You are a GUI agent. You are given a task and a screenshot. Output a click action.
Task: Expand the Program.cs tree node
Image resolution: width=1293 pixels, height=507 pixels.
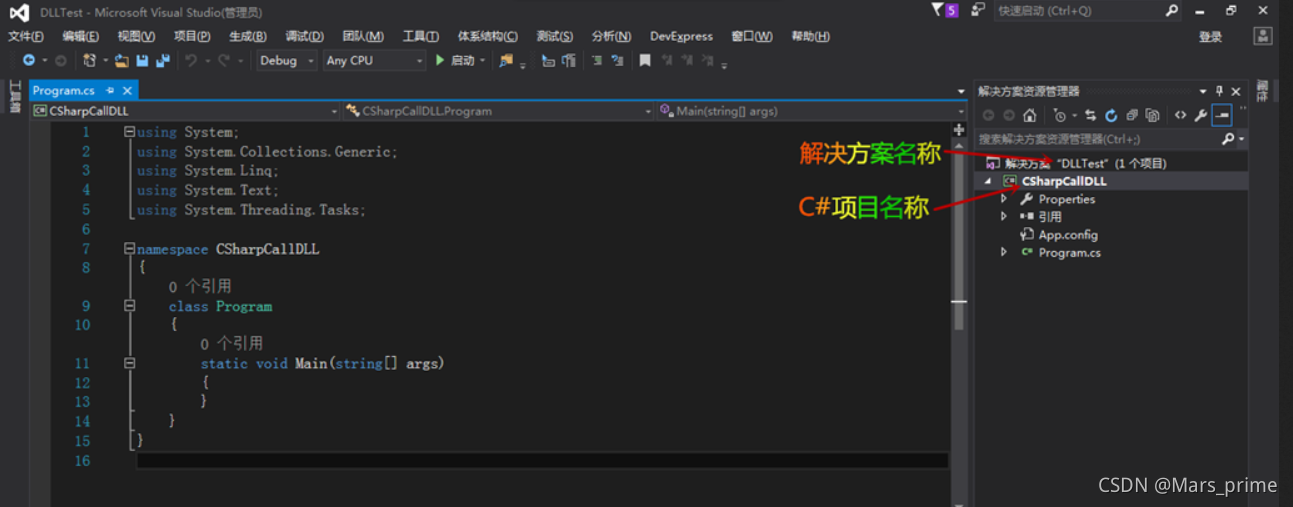tap(1004, 252)
